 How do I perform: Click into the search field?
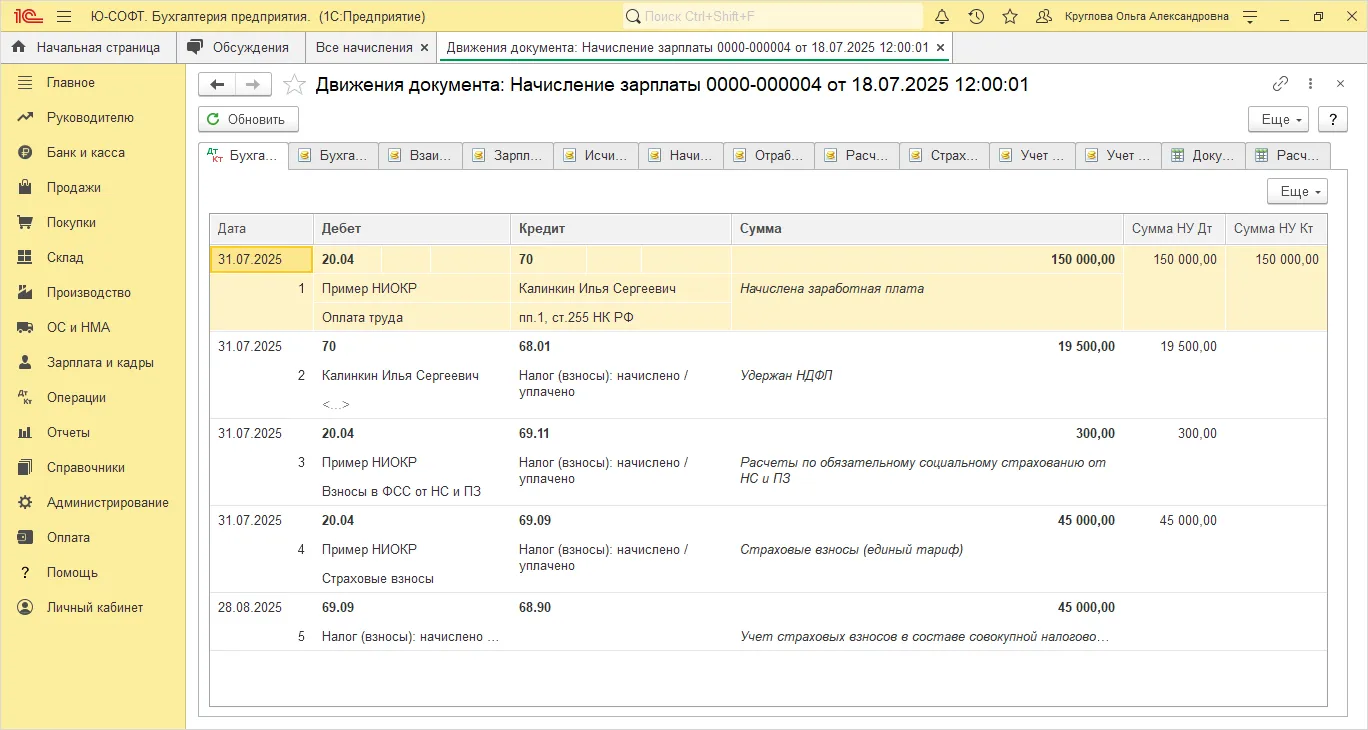[773, 16]
